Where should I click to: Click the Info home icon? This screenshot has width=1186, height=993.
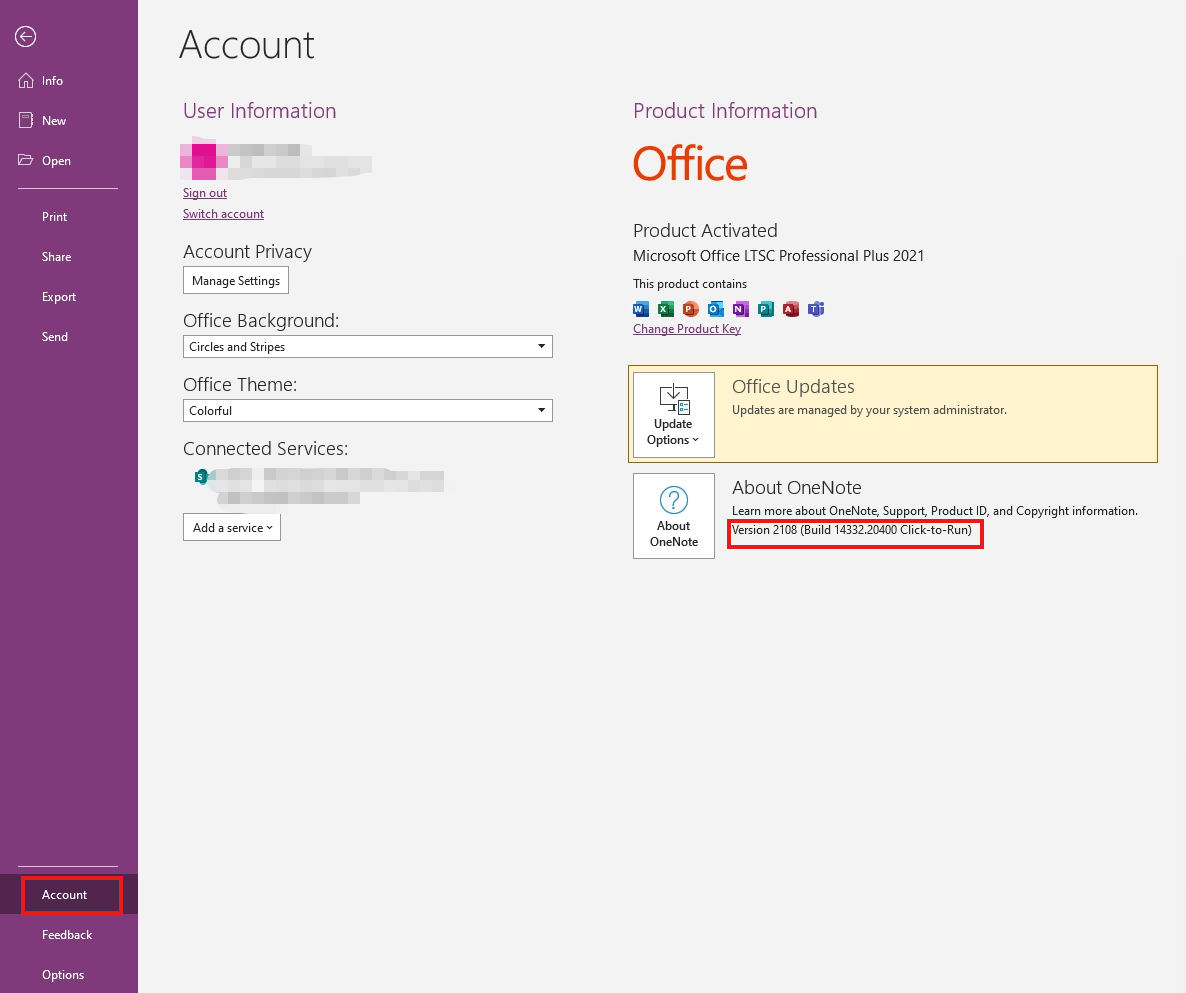(x=26, y=80)
